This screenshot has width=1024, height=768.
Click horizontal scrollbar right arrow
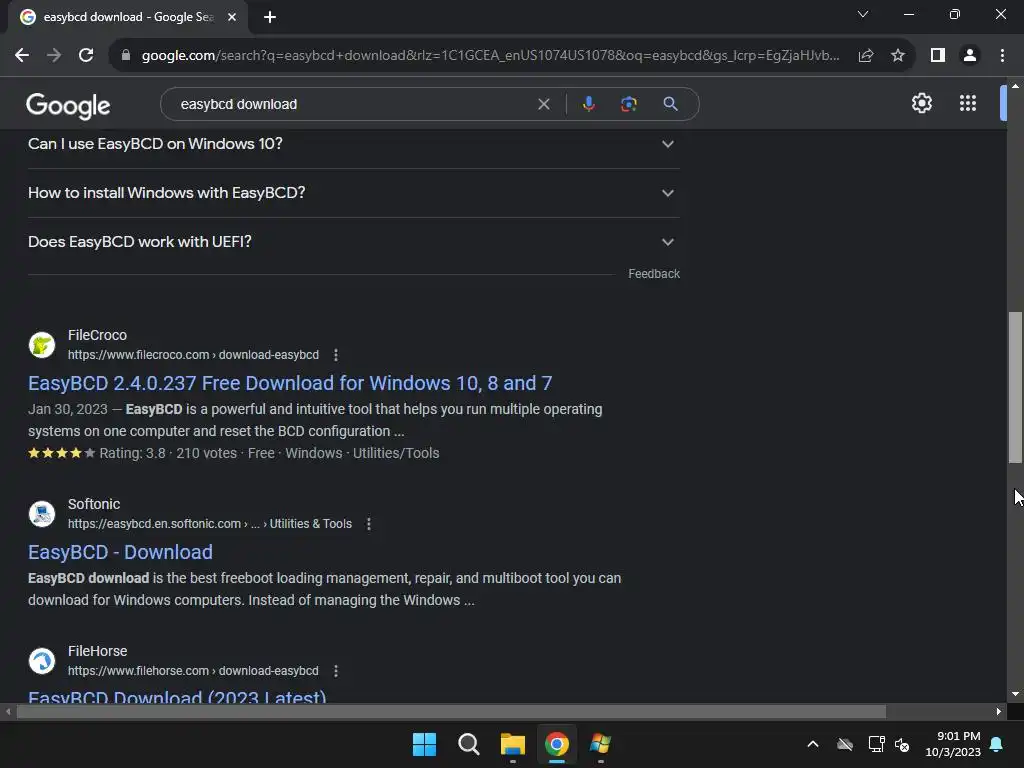tap(999, 711)
